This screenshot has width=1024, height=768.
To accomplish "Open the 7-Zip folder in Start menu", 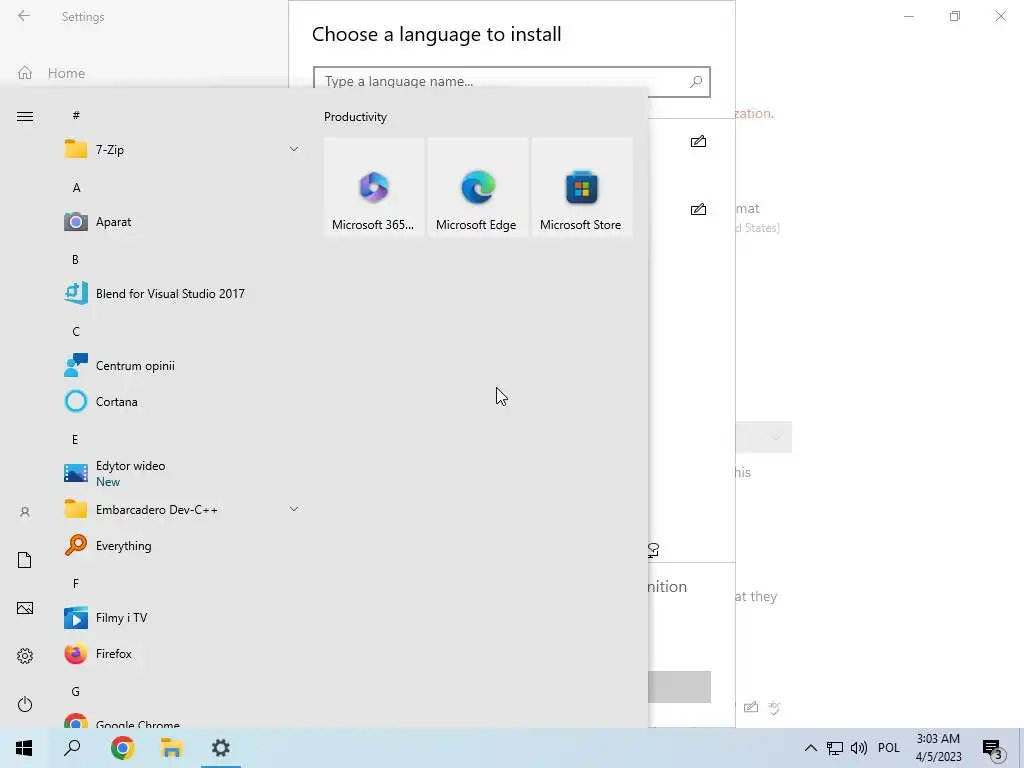I will [x=181, y=150].
